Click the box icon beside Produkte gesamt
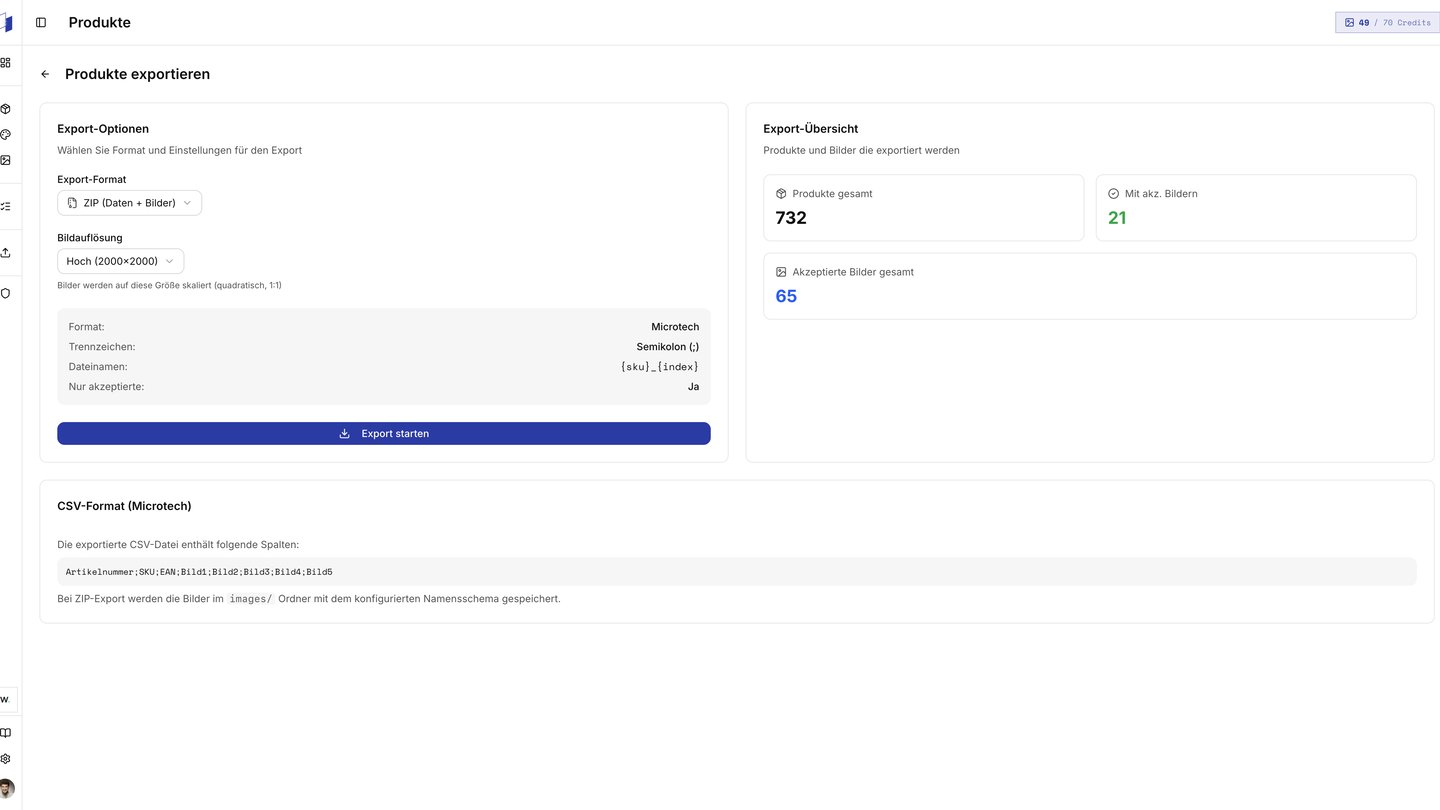This screenshot has height=810, width=1440. pos(781,194)
